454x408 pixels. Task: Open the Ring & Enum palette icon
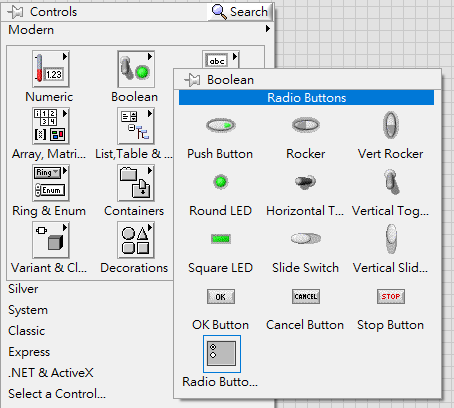[51, 183]
